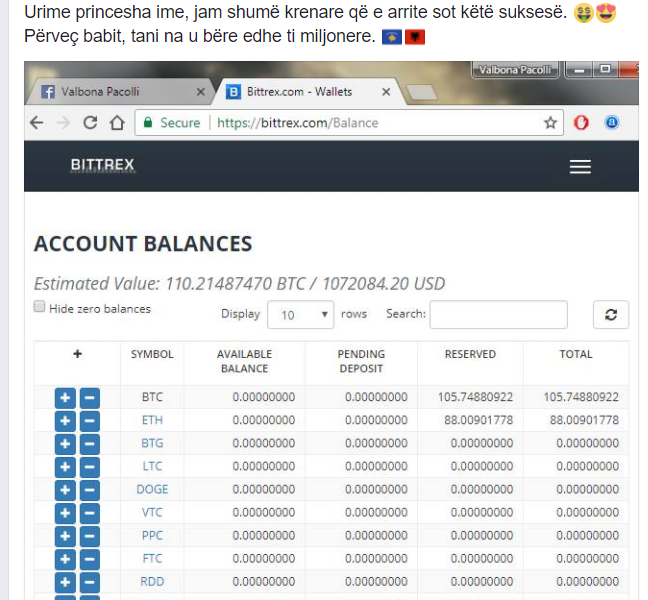This screenshot has width=648, height=600.
Task: Bookmark page with the star icon
Action: pyautogui.click(x=550, y=123)
